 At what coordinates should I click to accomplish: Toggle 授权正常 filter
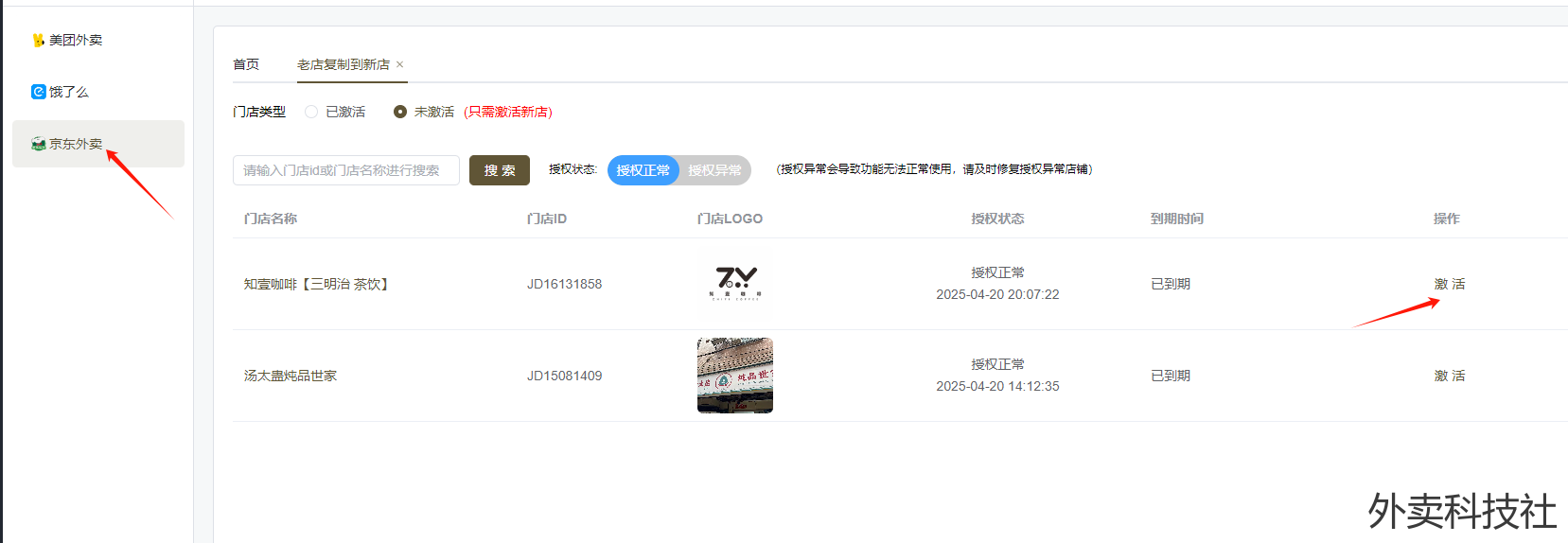pyautogui.click(x=643, y=170)
